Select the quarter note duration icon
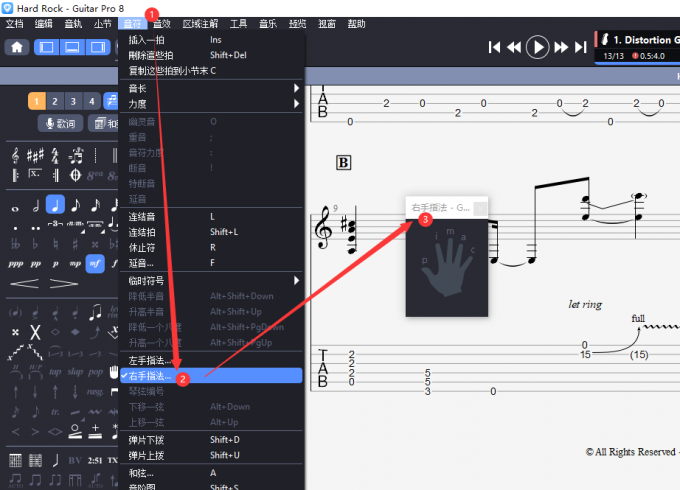 pyautogui.click(x=55, y=204)
